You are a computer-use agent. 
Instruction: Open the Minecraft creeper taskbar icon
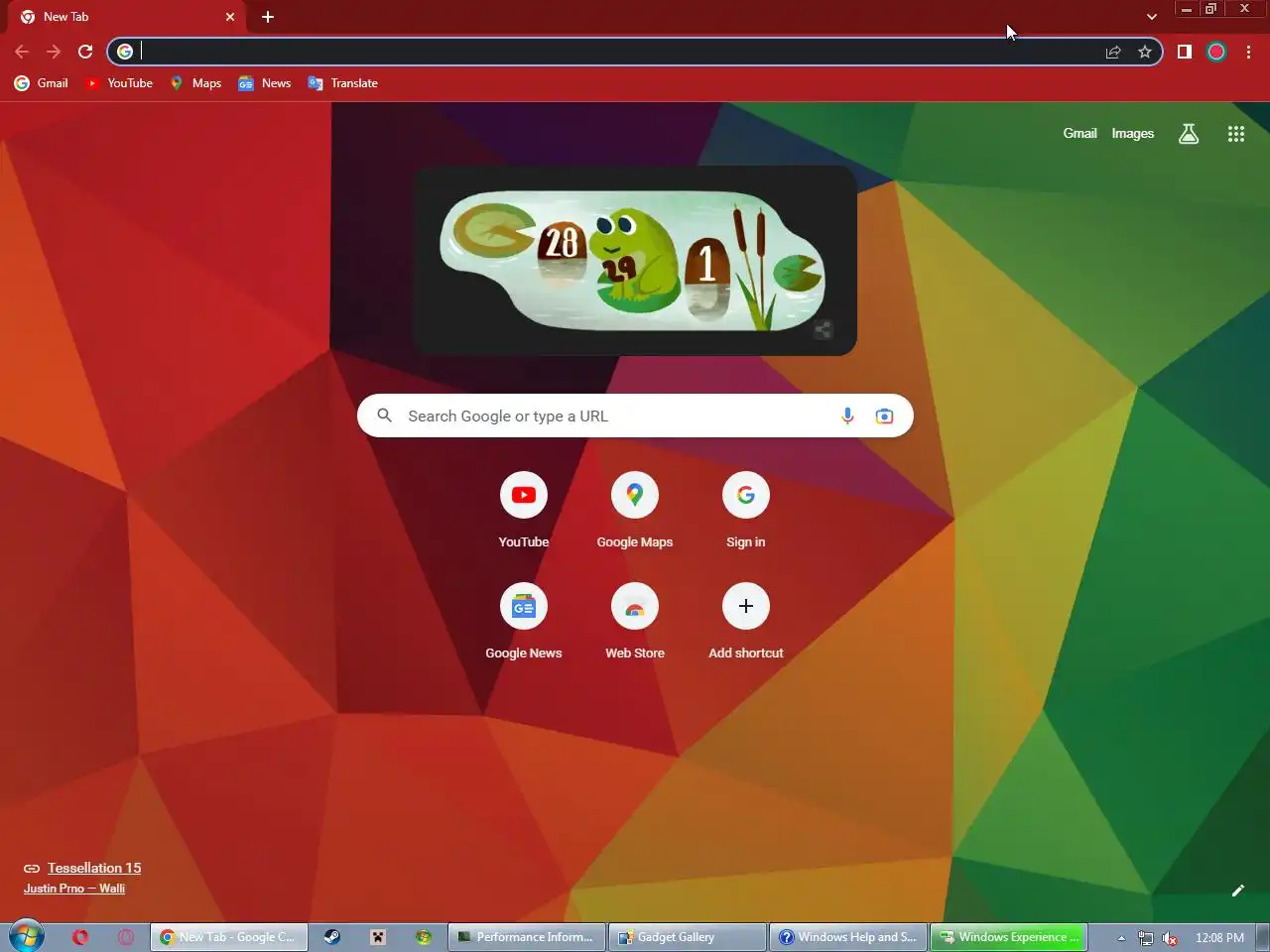click(x=378, y=937)
